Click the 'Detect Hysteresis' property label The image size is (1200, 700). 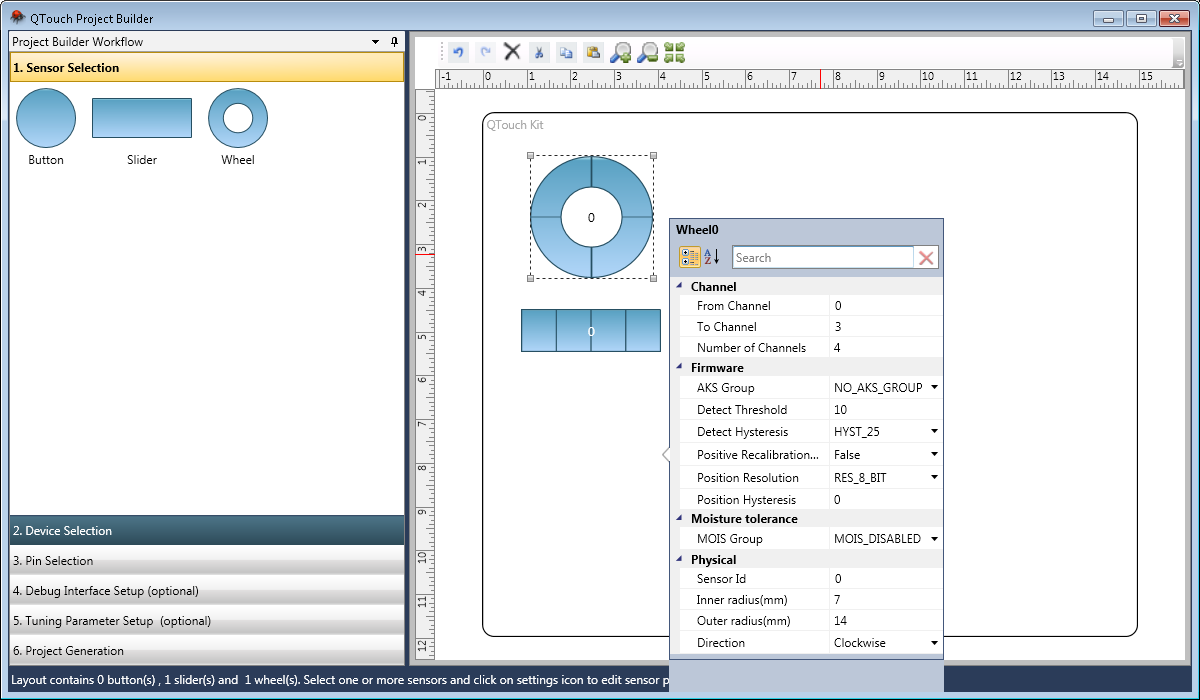(x=742, y=432)
